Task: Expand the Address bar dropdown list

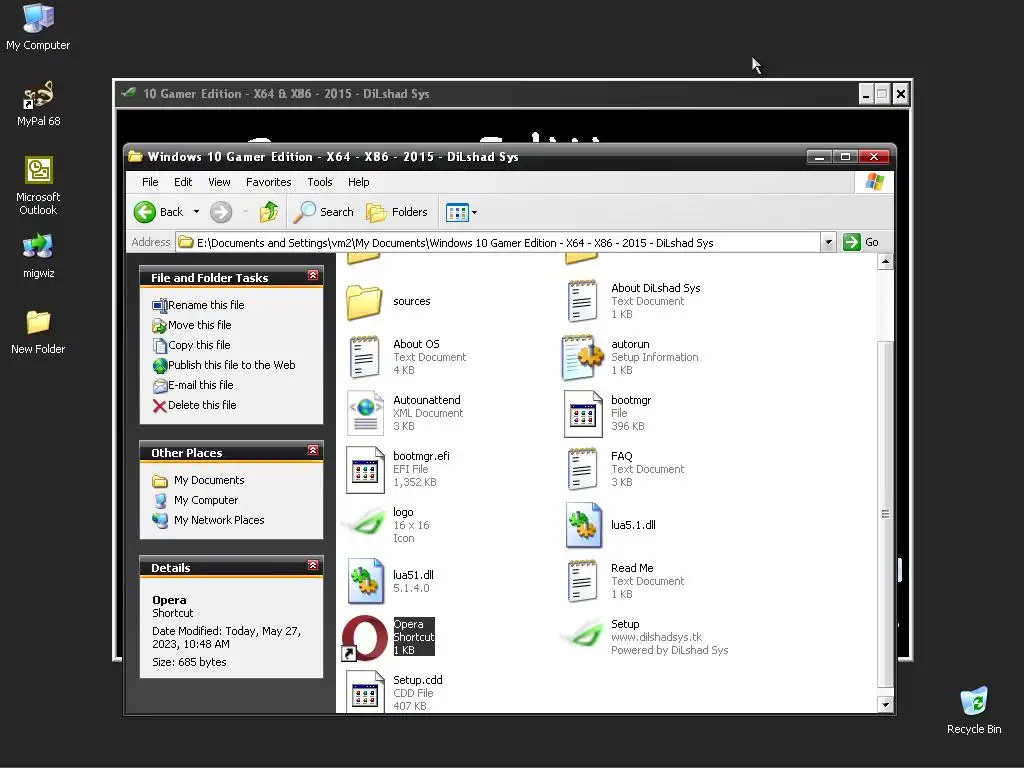Action: (x=828, y=242)
